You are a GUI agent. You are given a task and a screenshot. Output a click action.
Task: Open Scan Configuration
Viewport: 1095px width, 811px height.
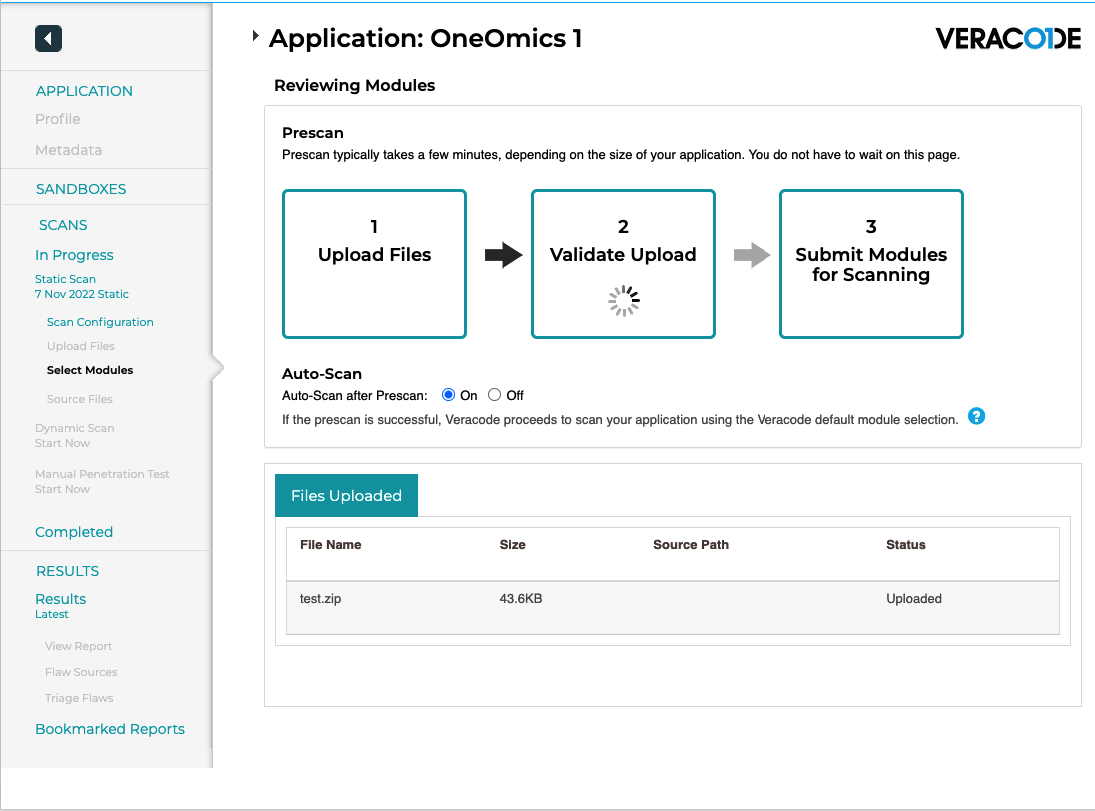point(100,321)
